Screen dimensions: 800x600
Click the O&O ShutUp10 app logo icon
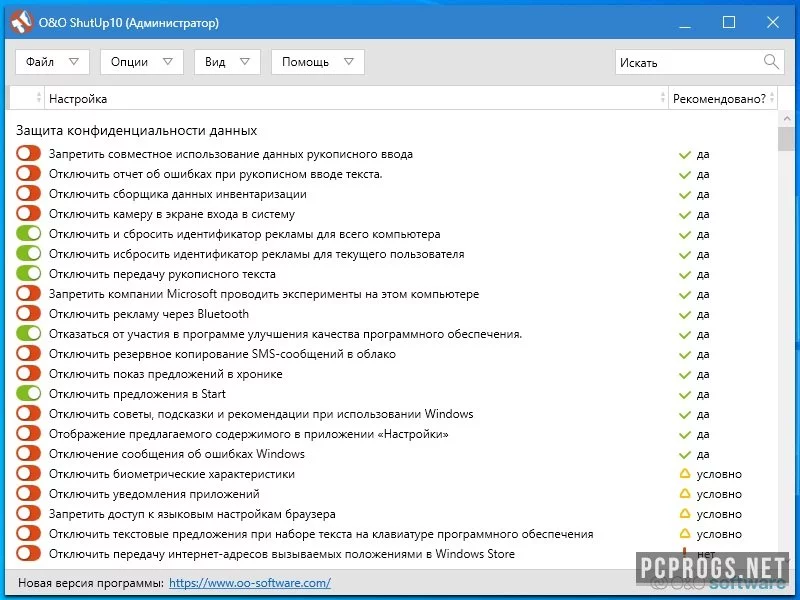click(x=21, y=22)
